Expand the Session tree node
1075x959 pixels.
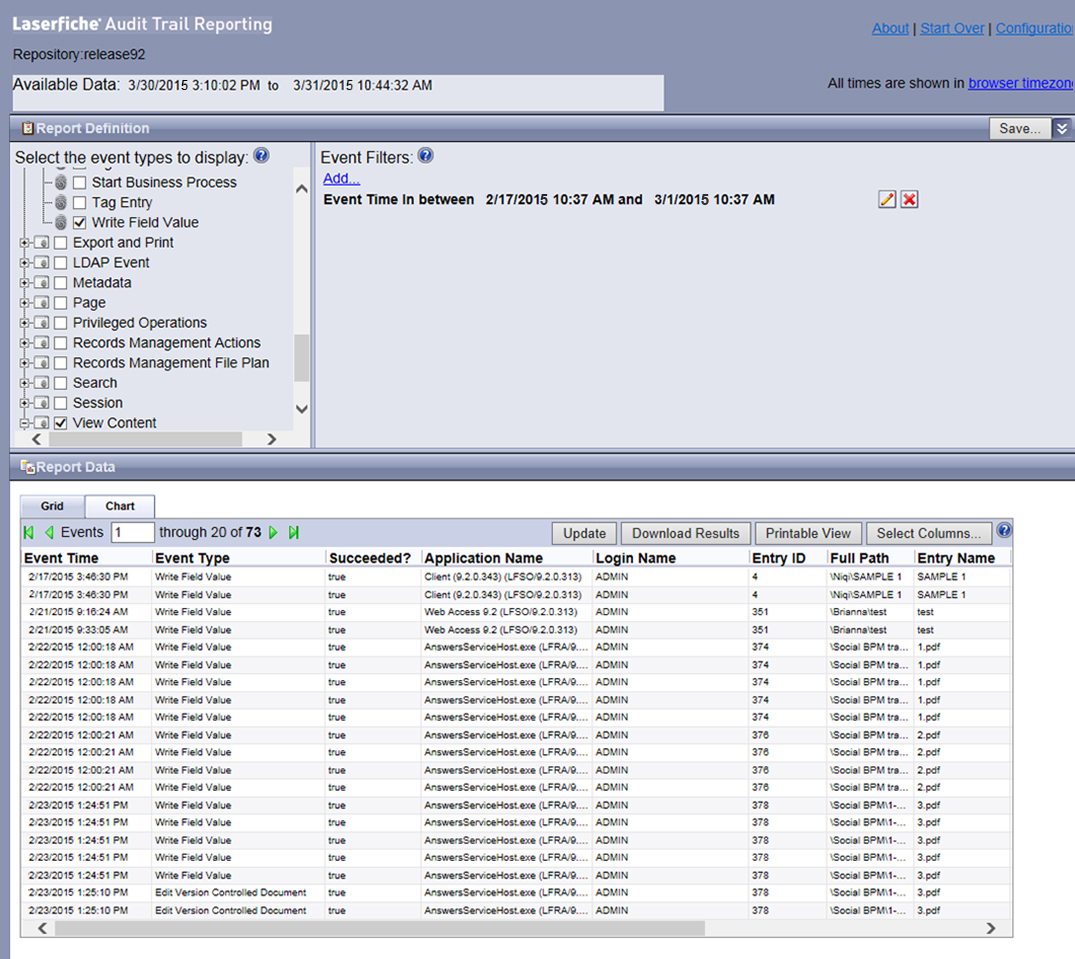click(25, 403)
